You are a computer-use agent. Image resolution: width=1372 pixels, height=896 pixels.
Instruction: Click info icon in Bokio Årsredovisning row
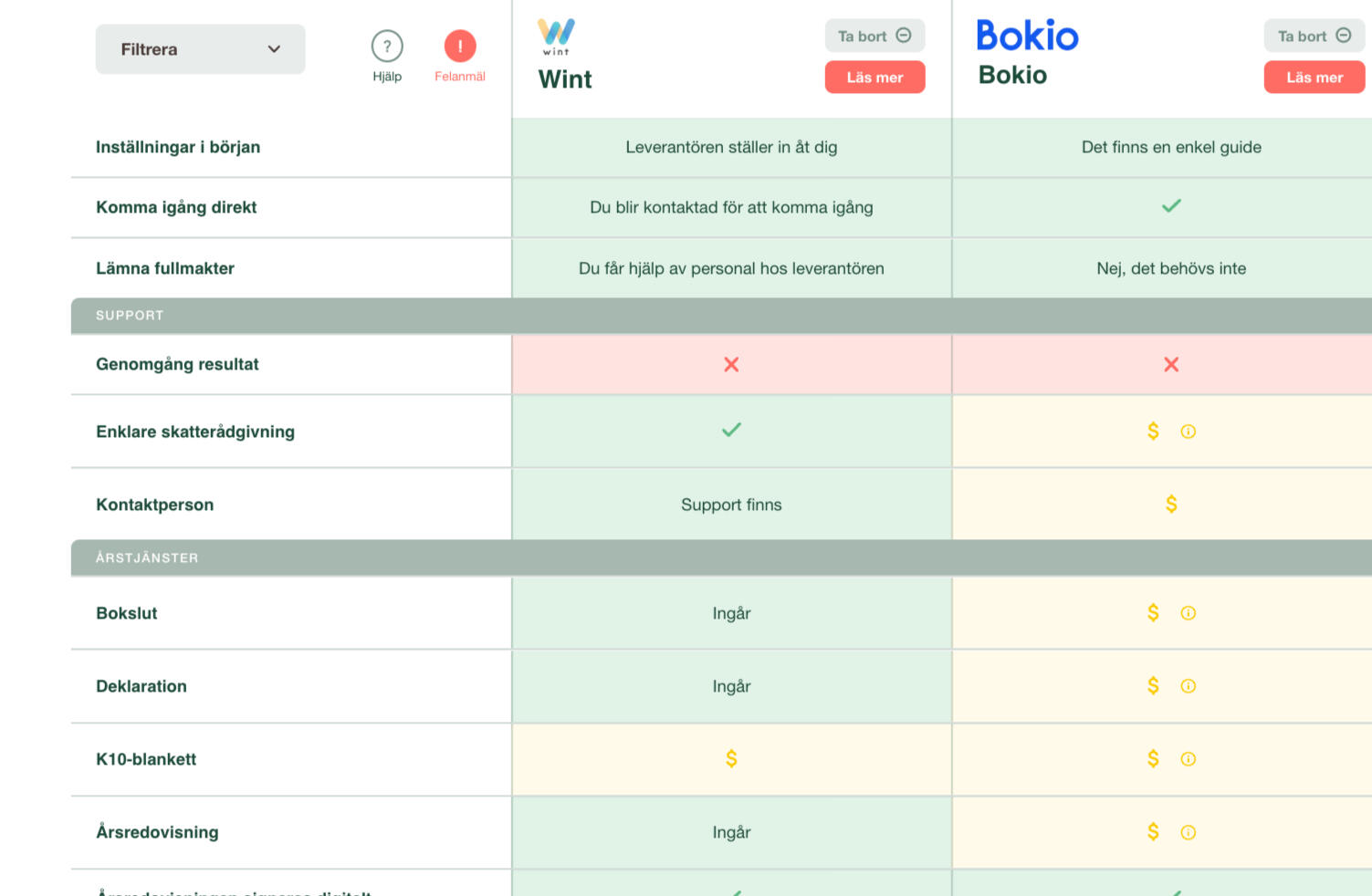pyautogui.click(x=1188, y=832)
